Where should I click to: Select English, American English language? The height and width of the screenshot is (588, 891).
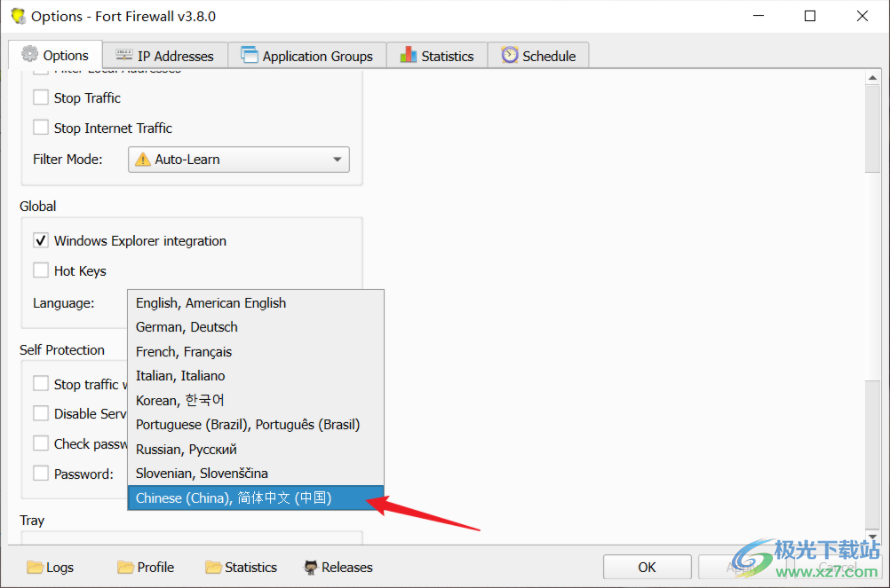(256, 303)
